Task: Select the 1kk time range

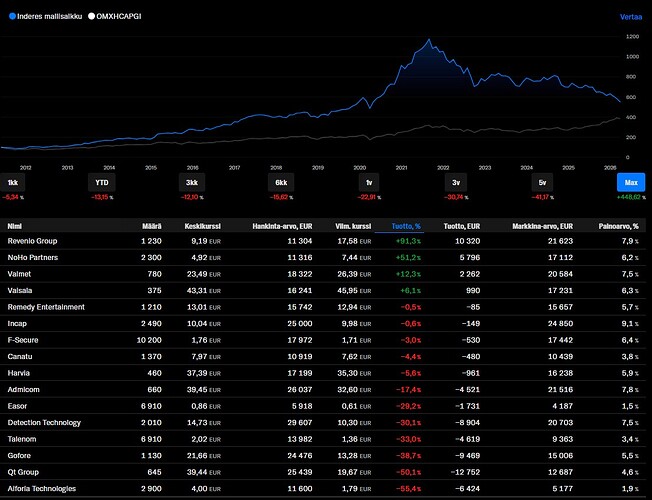Action: point(13,183)
